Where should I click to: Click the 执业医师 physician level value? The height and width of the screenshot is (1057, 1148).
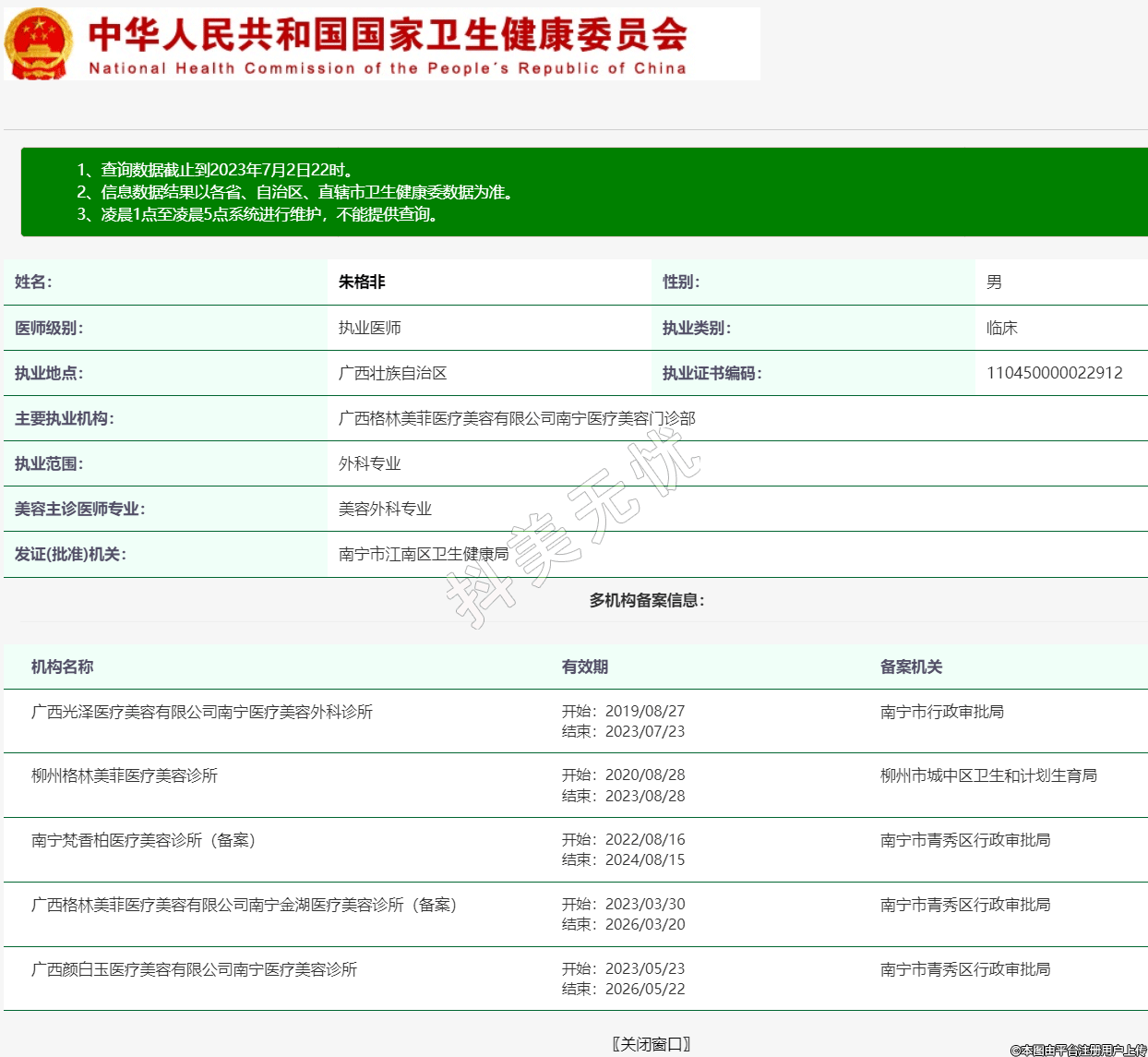369,328
